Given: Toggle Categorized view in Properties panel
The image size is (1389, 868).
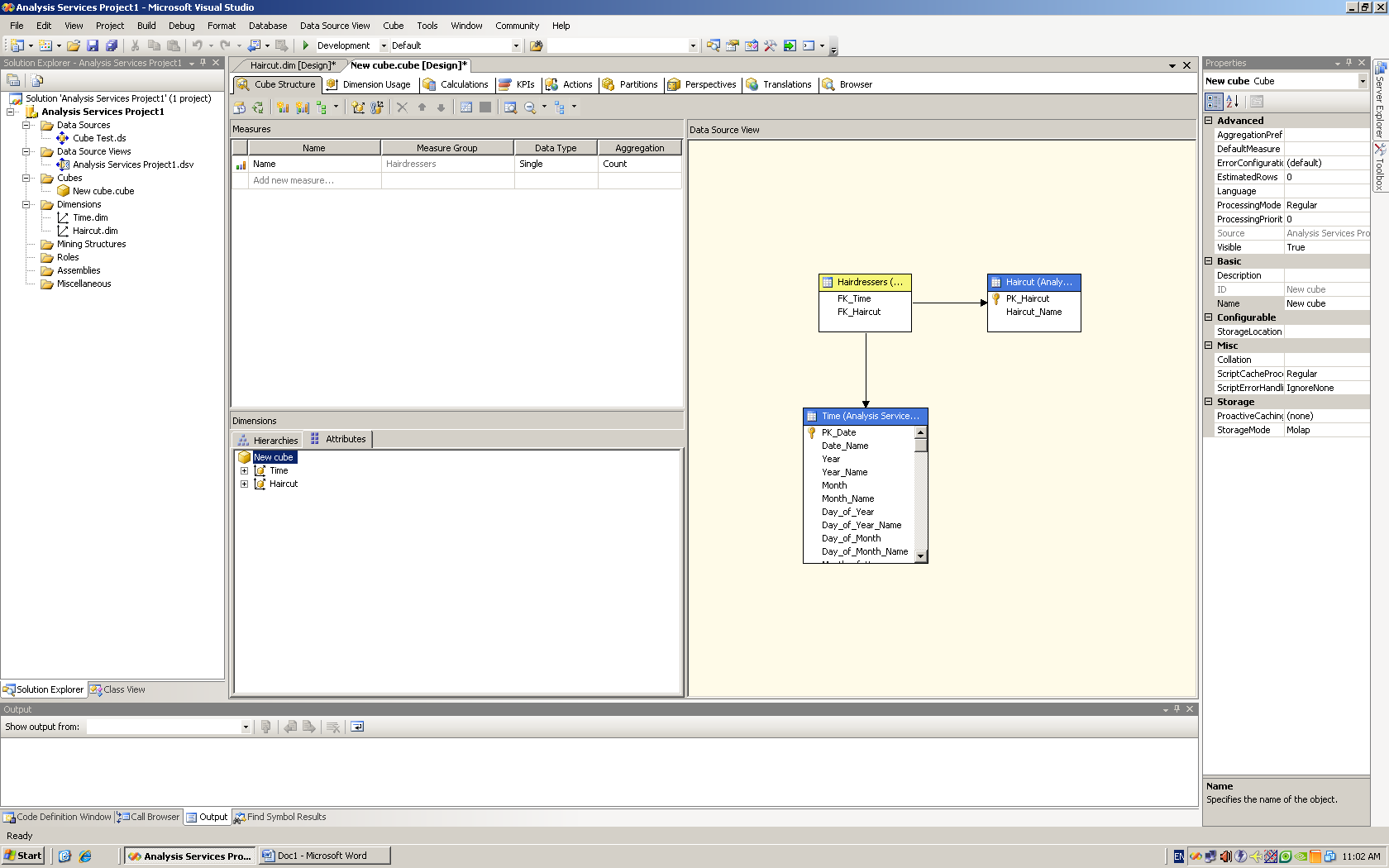Looking at the screenshot, I should [x=1214, y=102].
